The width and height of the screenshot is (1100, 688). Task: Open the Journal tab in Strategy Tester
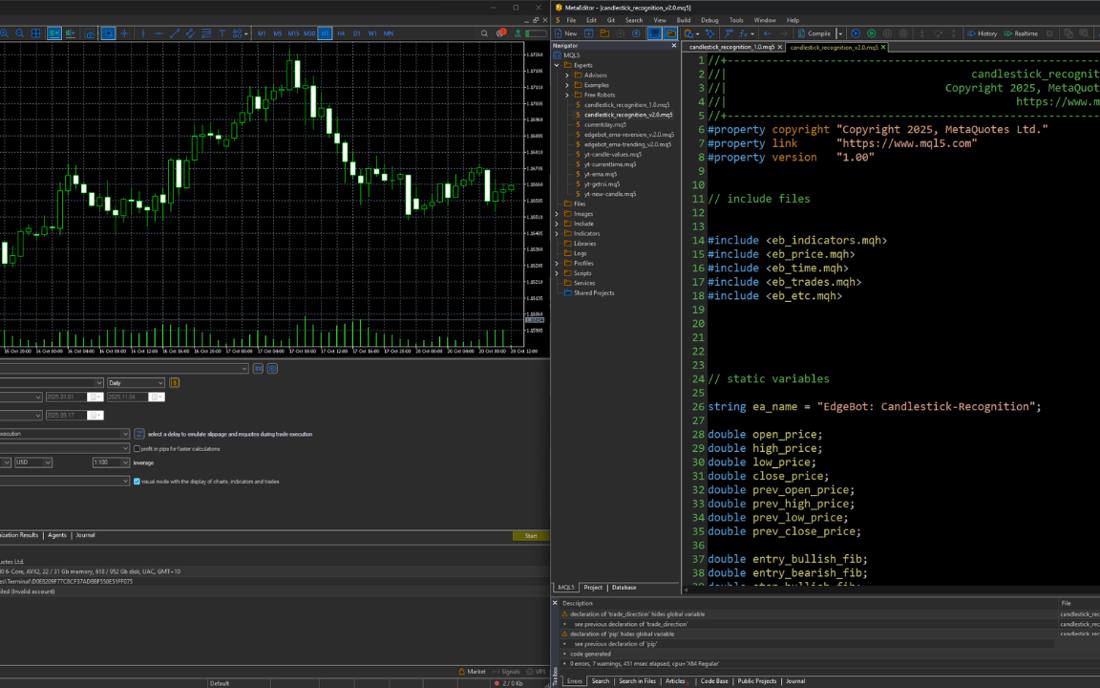tap(85, 535)
